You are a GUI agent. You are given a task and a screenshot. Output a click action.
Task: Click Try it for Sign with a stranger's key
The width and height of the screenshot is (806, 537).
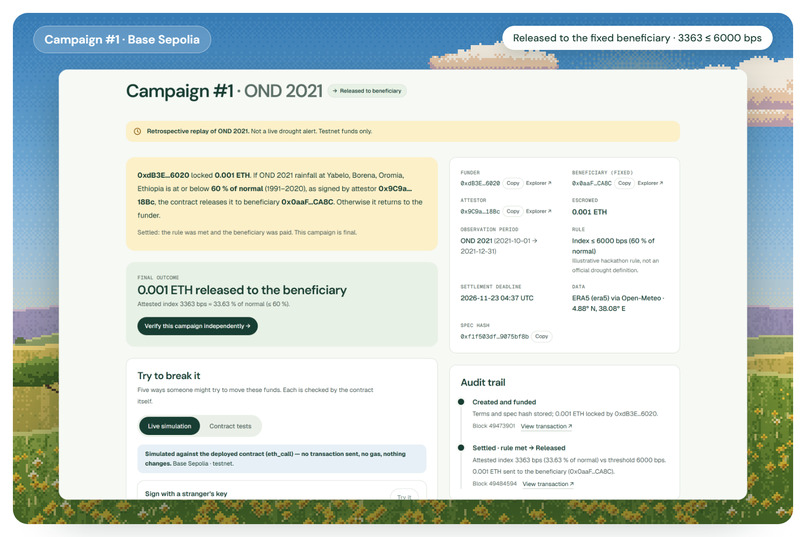pos(404,496)
